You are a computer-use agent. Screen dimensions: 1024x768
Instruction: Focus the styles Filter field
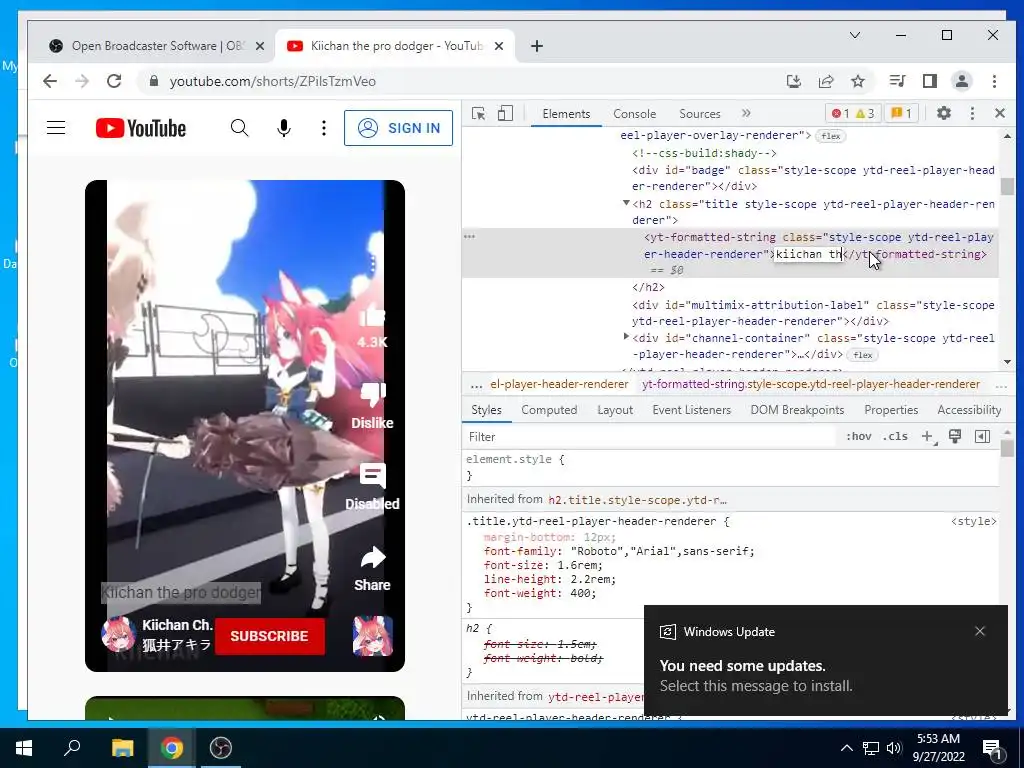coord(650,437)
